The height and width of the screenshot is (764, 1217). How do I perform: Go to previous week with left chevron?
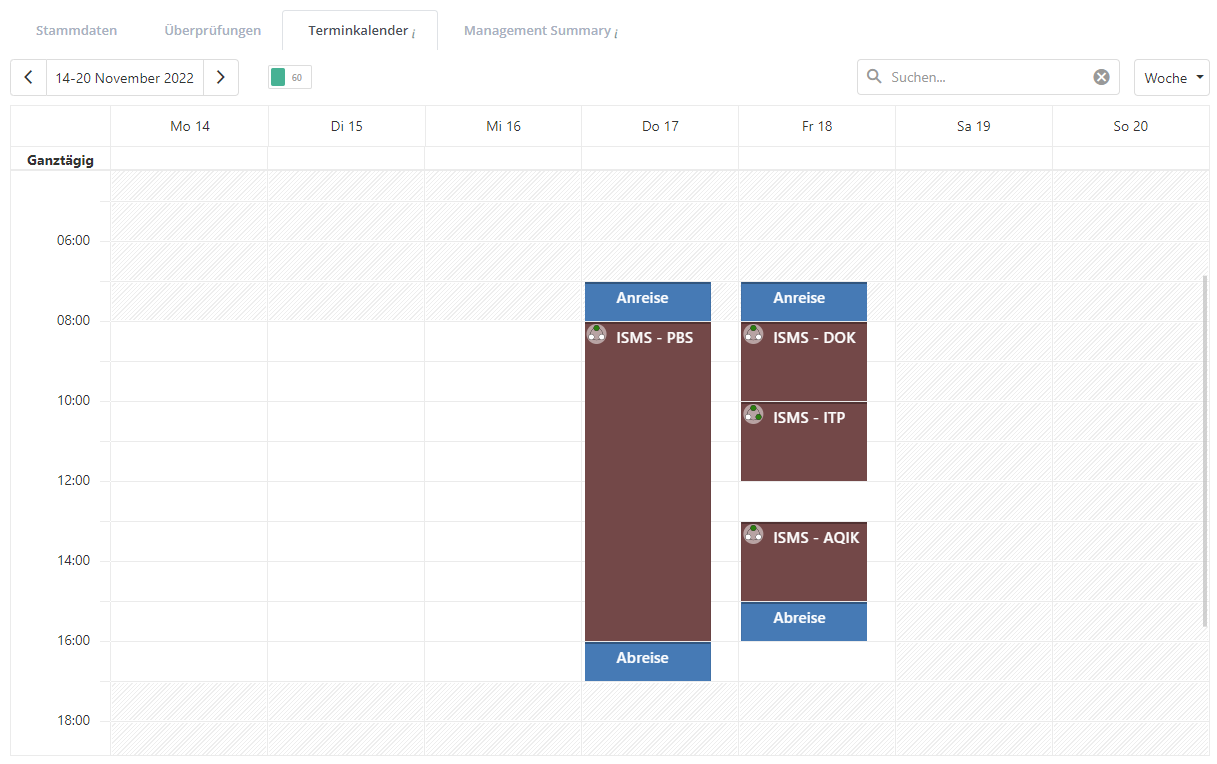[x=28, y=78]
